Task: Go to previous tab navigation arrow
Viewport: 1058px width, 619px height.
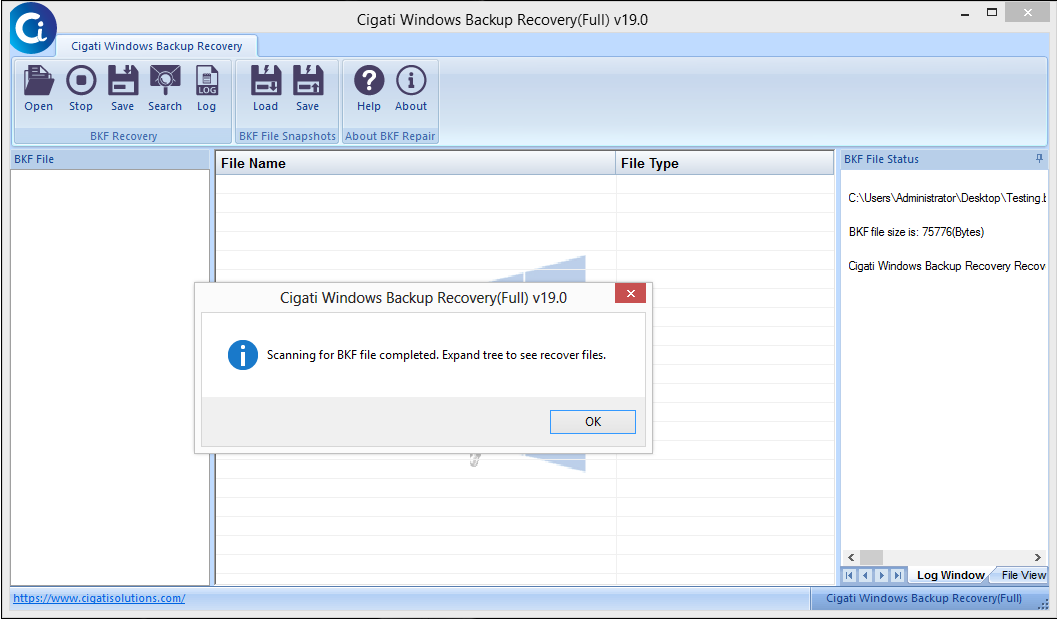Action: click(866, 575)
